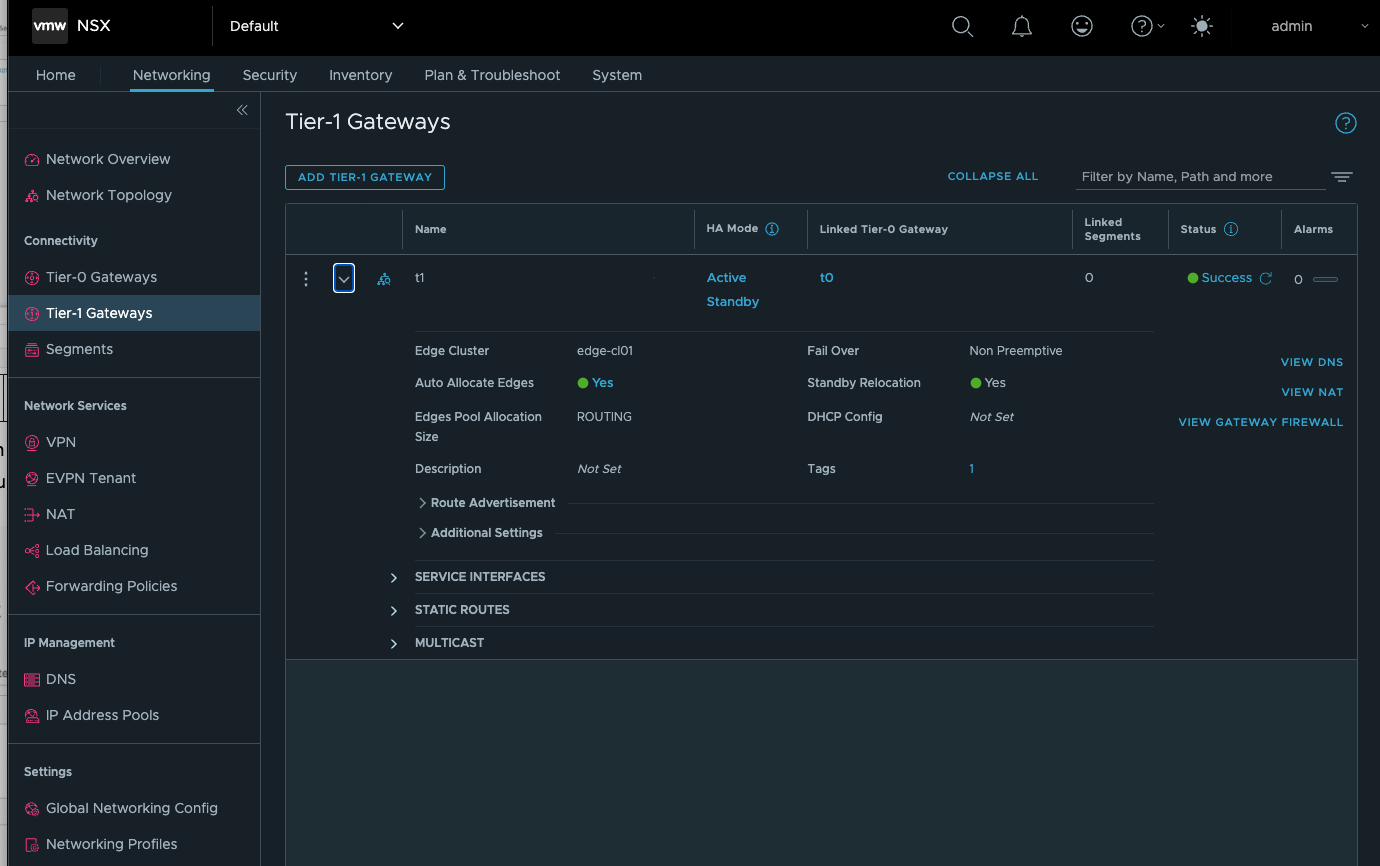The width and height of the screenshot is (1380, 866).
Task: Open the Default project dropdown
Action: click(316, 26)
